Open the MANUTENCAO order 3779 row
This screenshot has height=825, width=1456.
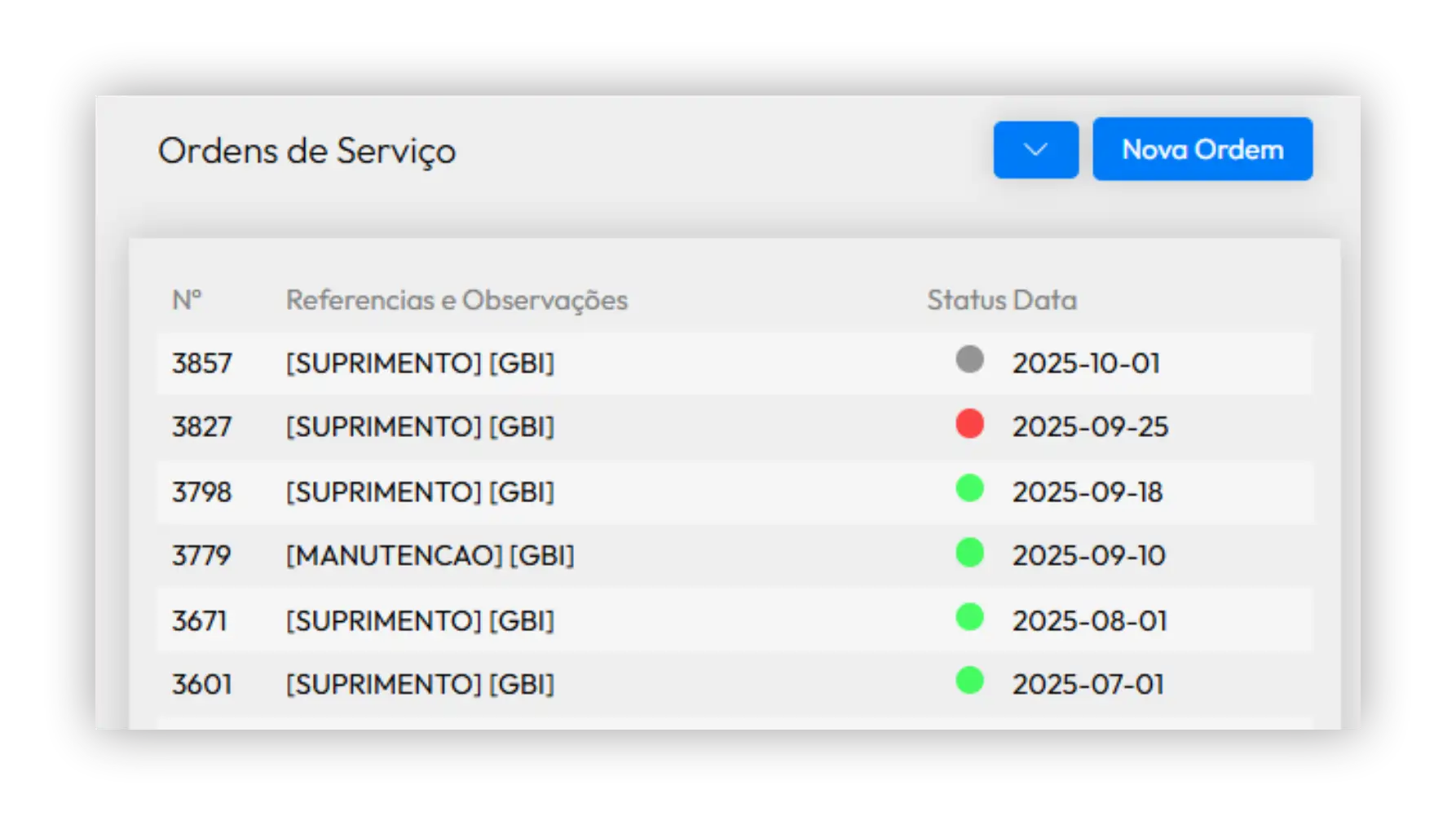pos(430,556)
